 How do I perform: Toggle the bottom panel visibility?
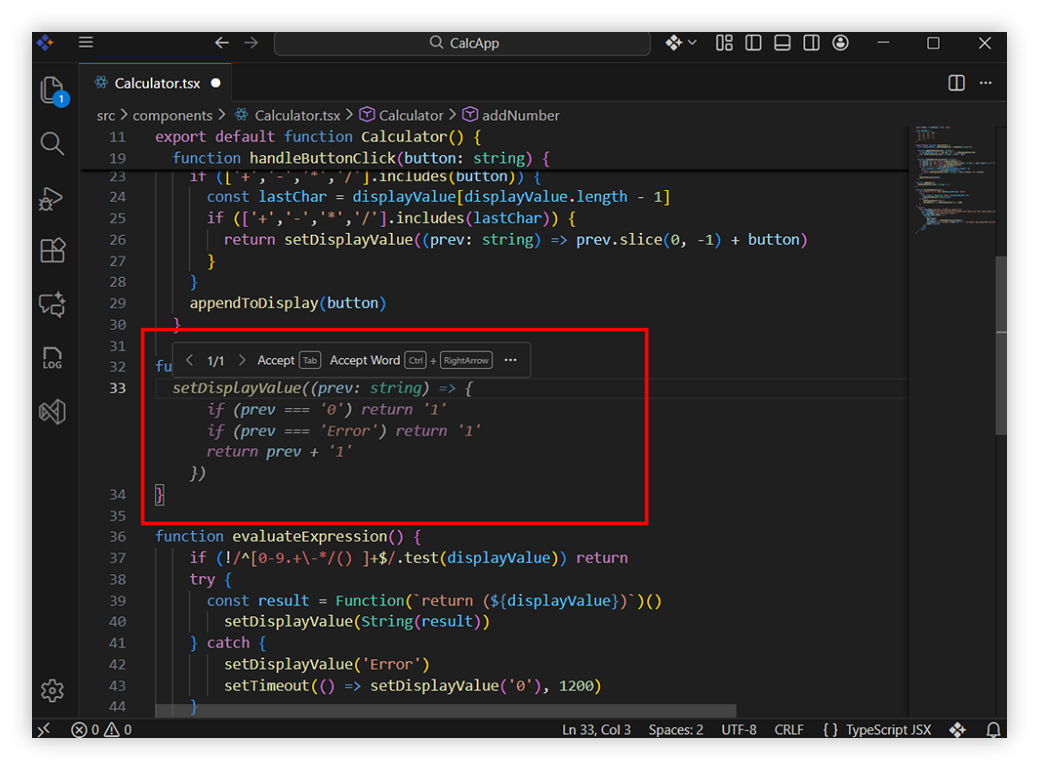click(782, 43)
